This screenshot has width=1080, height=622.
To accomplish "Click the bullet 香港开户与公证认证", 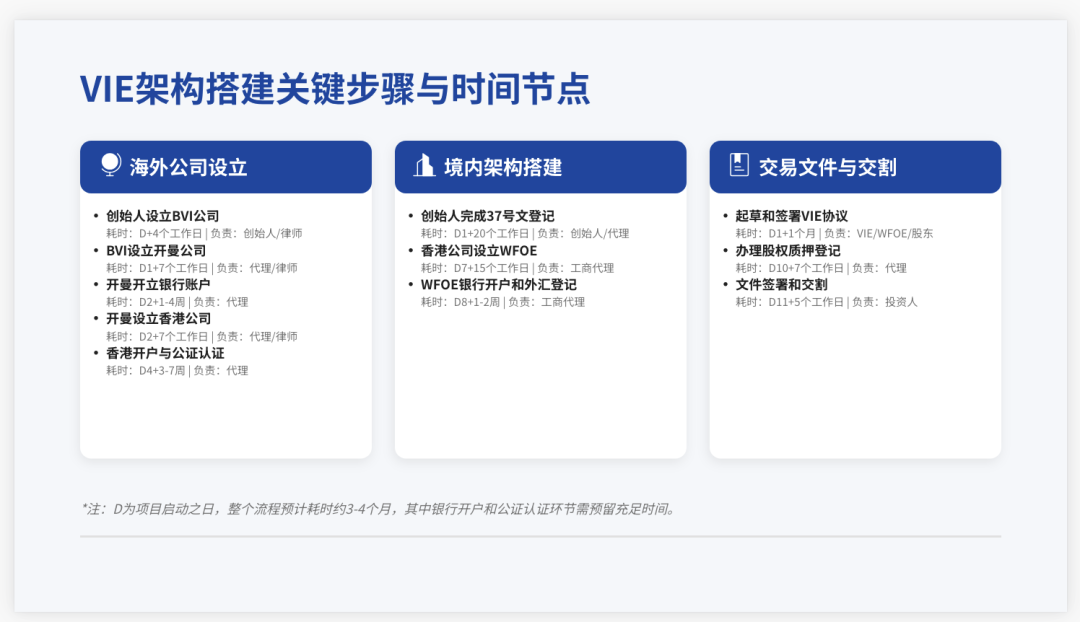I will point(165,353).
